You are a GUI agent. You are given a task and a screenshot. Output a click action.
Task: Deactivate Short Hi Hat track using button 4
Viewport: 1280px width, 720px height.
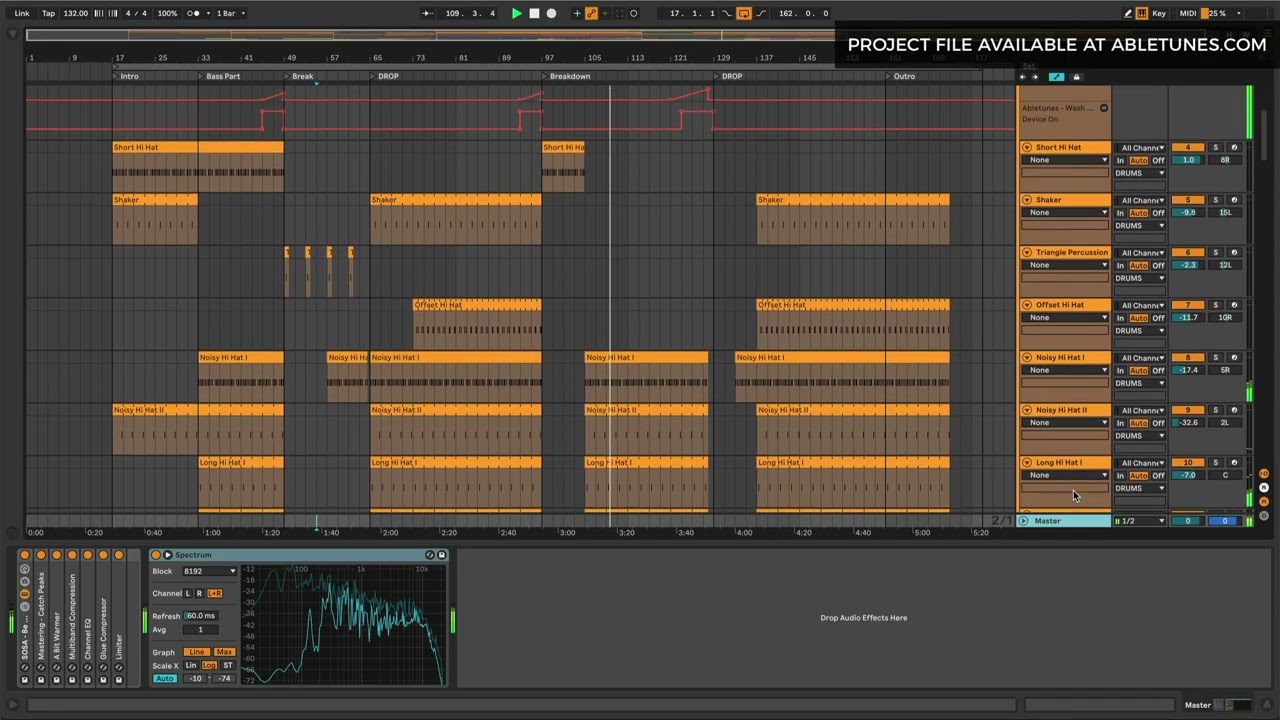(x=1188, y=147)
